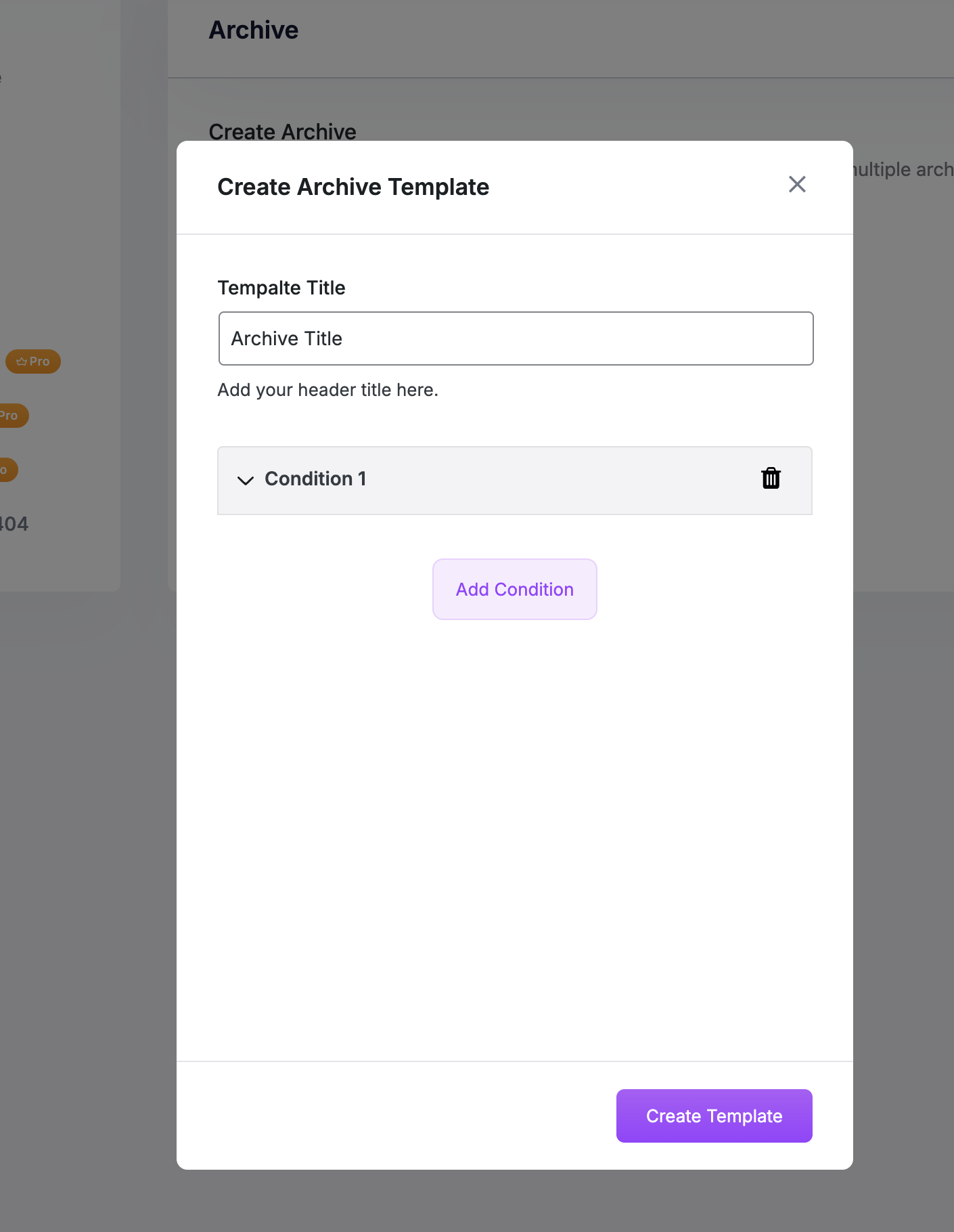The height and width of the screenshot is (1232, 954).
Task: Click the dimmed "multiple arch" background text
Action: (x=903, y=169)
